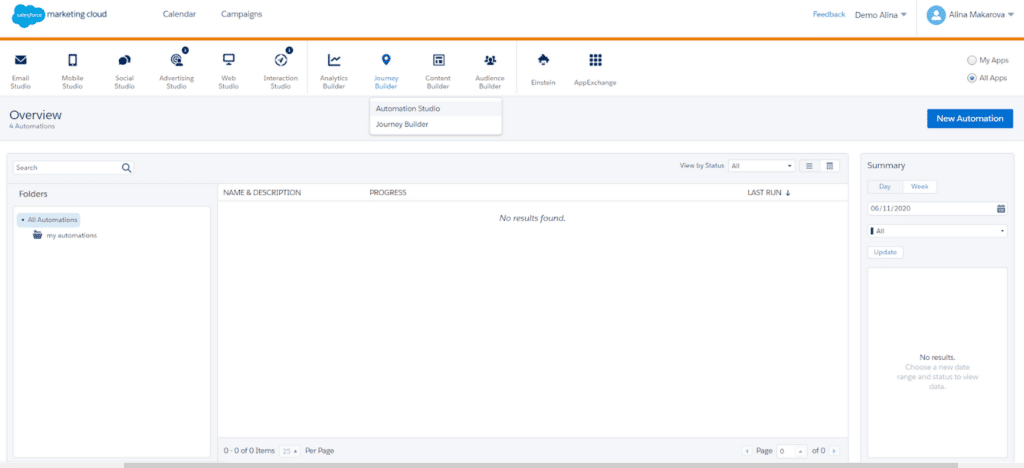
Task: Open the View by Status dropdown
Action: pyautogui.click(x=761, y=166)
